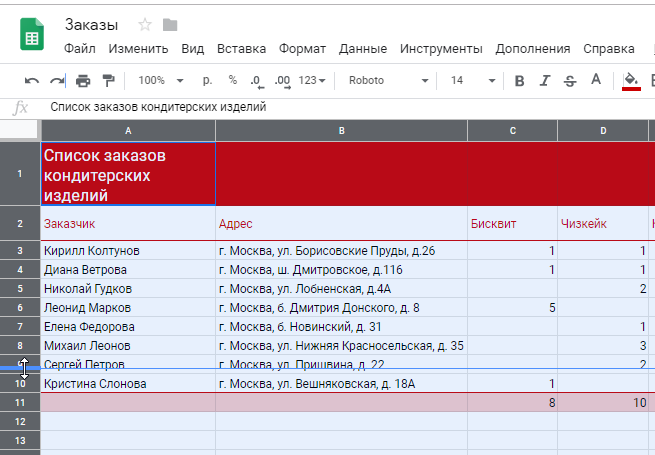Select address ул. Вешняковская, д. 18А

click(x=341, y=384)
